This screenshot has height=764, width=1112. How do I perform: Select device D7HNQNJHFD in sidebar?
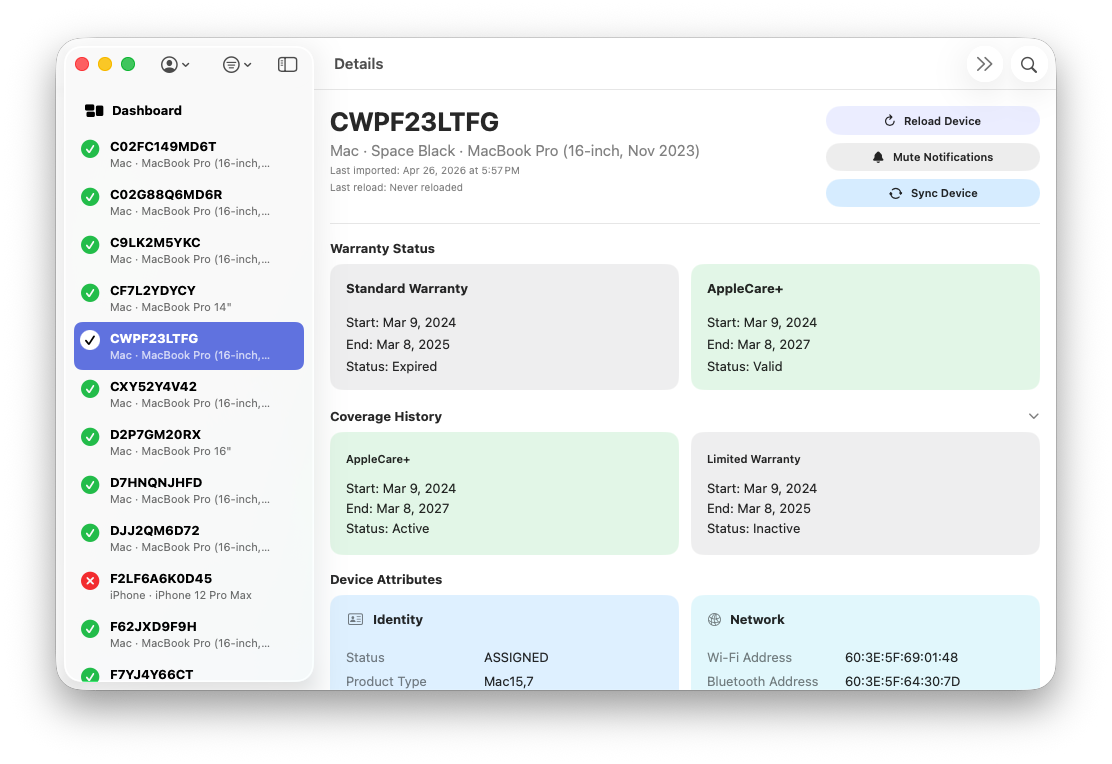pyautogui.click(x=189, y=490)
